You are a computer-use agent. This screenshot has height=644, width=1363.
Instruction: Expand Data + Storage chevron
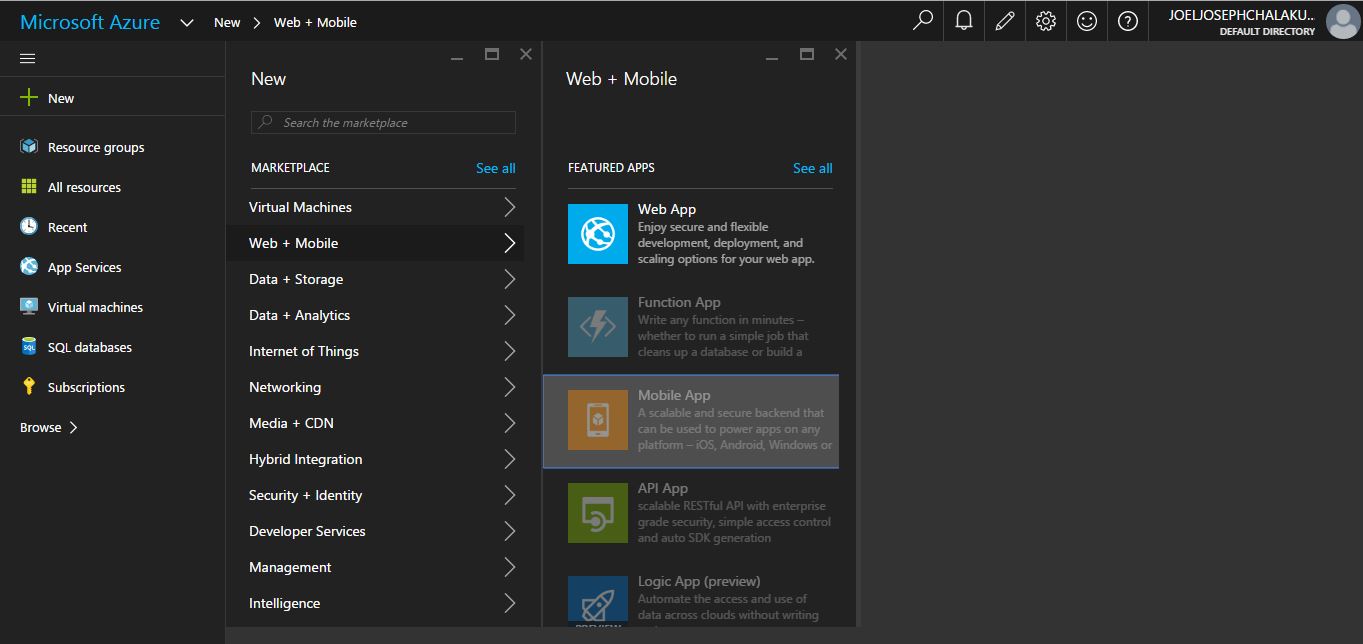[510, 279]
